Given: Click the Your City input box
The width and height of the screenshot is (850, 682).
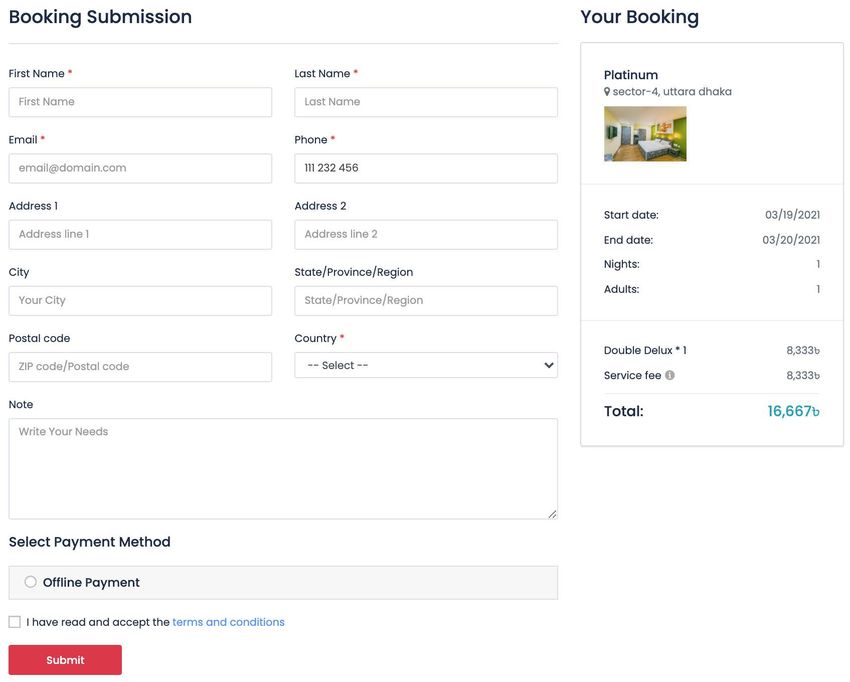Looking at the screenshot, I should (140, 300).
